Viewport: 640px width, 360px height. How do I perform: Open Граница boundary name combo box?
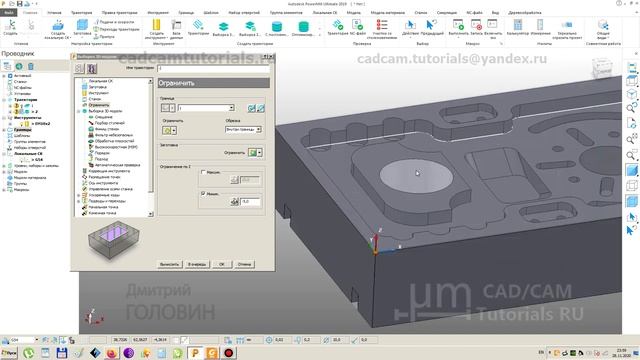point(206,108)
